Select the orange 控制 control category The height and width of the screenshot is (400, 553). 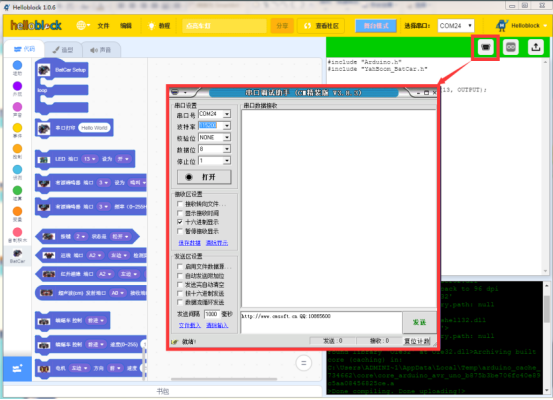coord(17,151)
